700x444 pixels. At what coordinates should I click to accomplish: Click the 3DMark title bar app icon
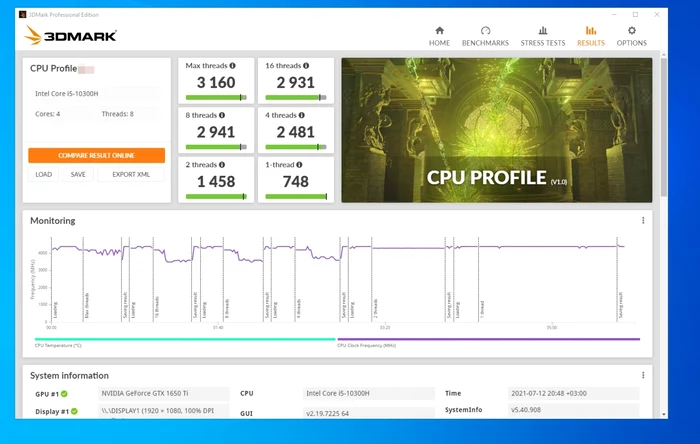click(22, 15)
